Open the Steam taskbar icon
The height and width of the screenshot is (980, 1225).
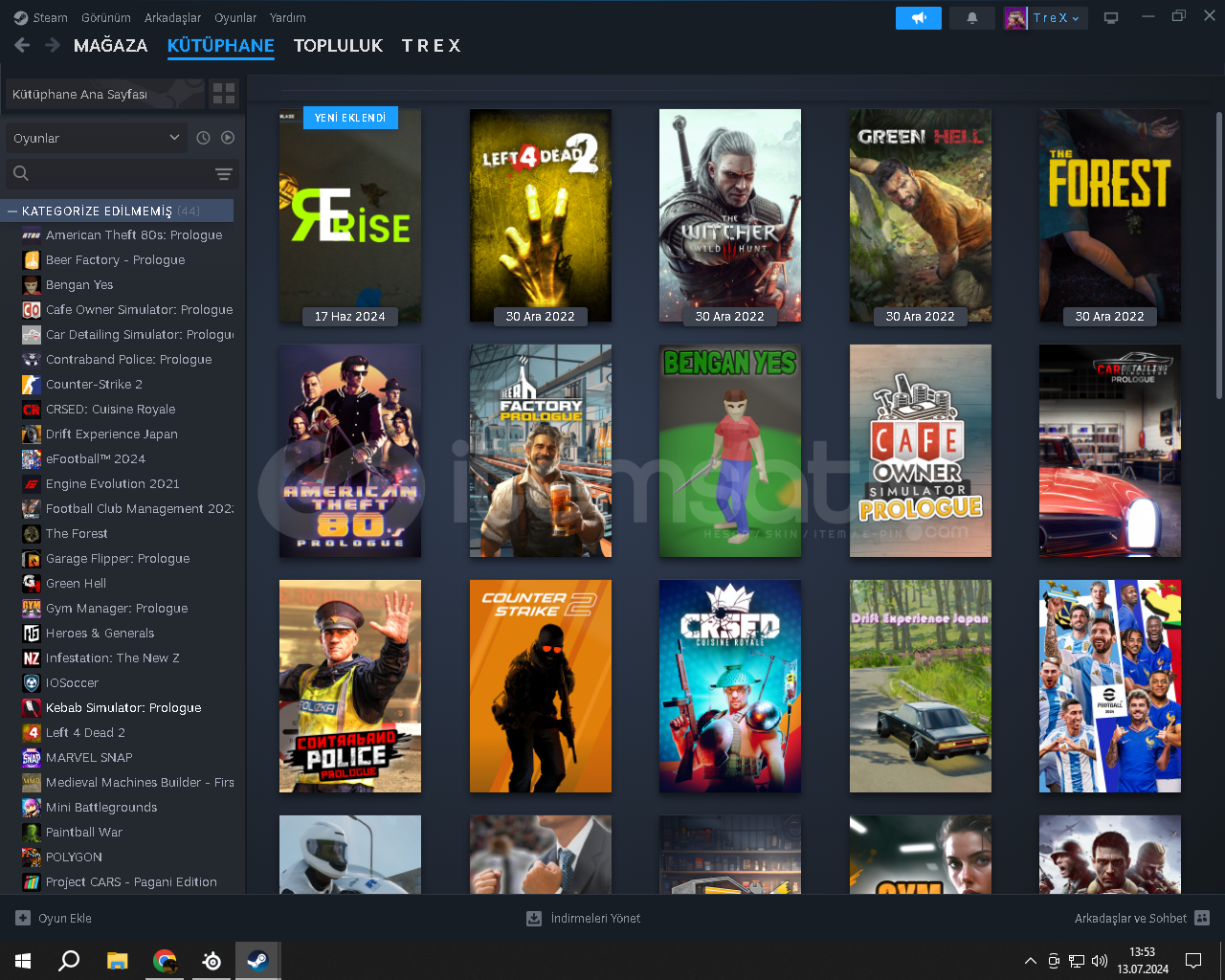[257, 960]
